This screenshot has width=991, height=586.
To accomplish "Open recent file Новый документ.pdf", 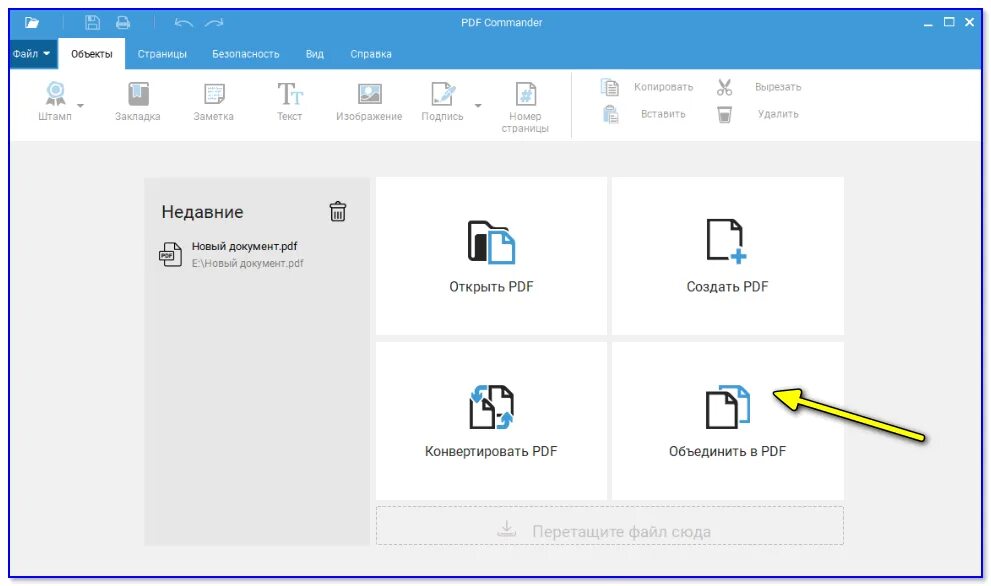I will [x=244, y=246].
